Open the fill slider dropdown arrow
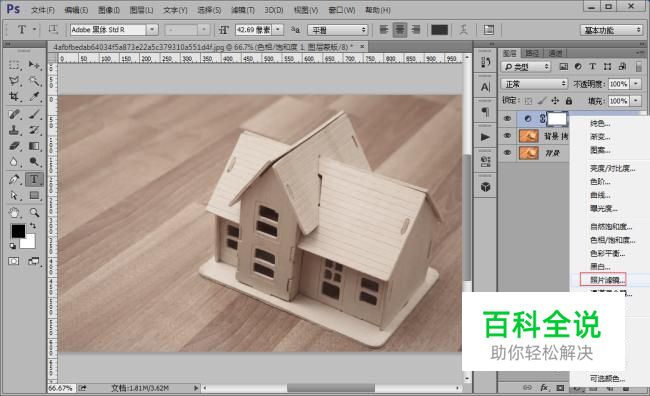This screenshot has height=396, width=650. click(636, 101)
